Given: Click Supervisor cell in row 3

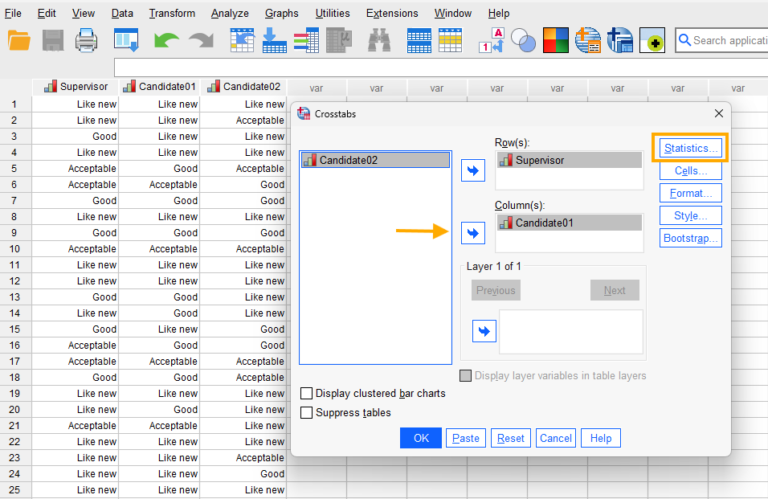Looking at the screenshot, I should [75, 136].
